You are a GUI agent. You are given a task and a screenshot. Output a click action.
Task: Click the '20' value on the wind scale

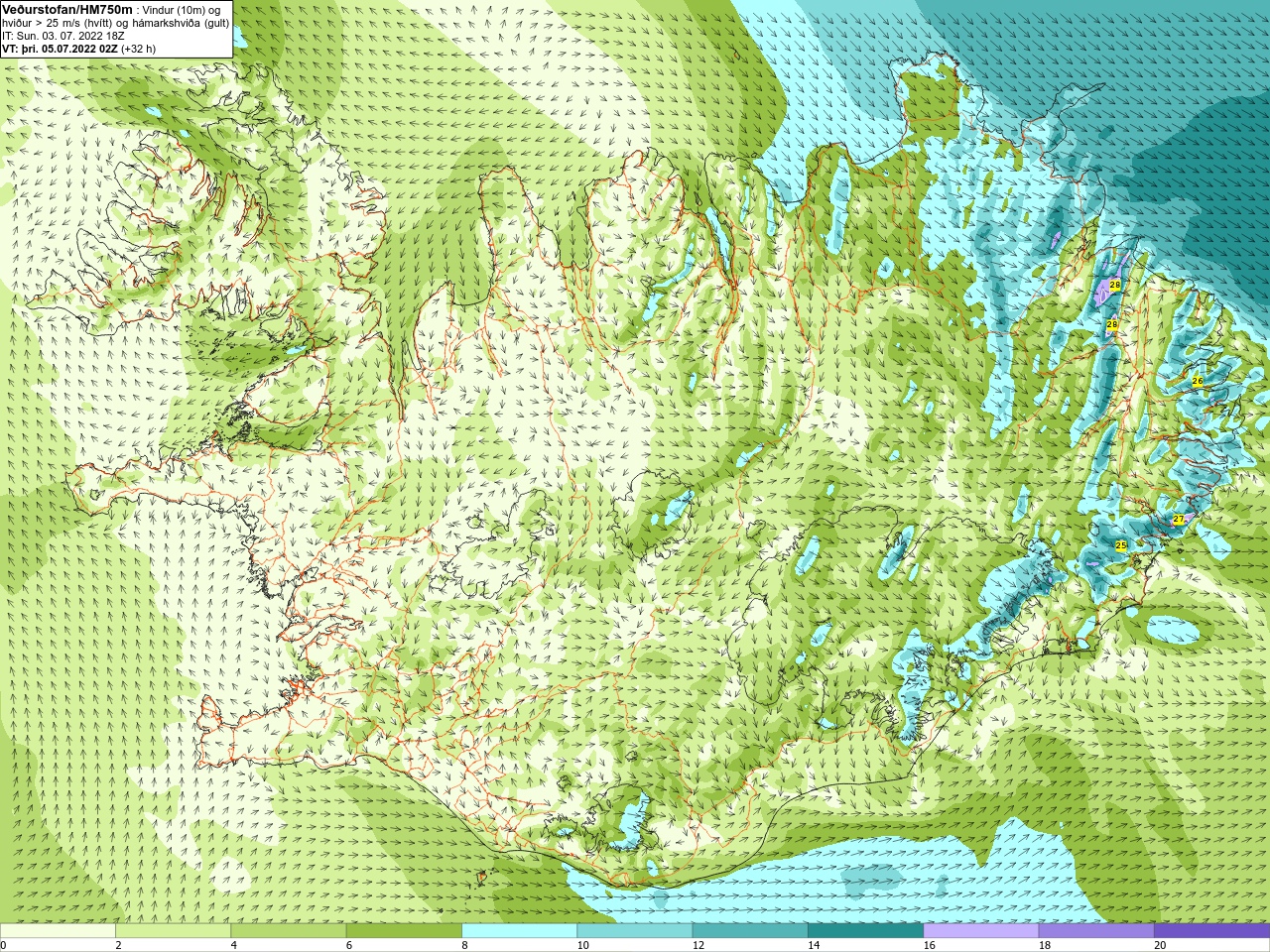tap(1160, 945)
